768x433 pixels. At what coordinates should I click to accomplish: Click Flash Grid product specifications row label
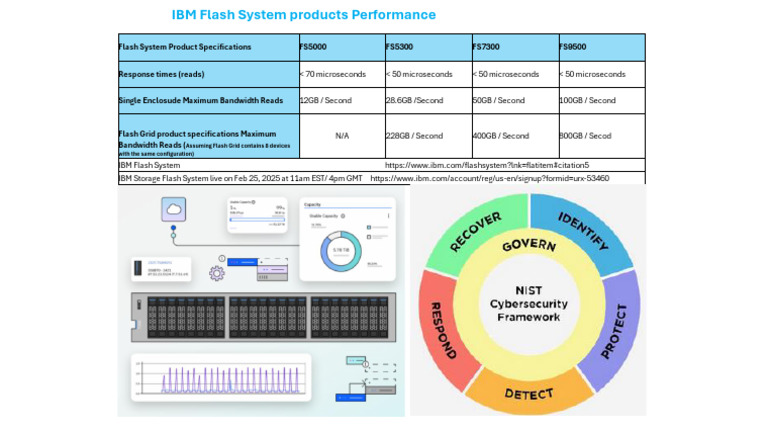click(209, 136)
